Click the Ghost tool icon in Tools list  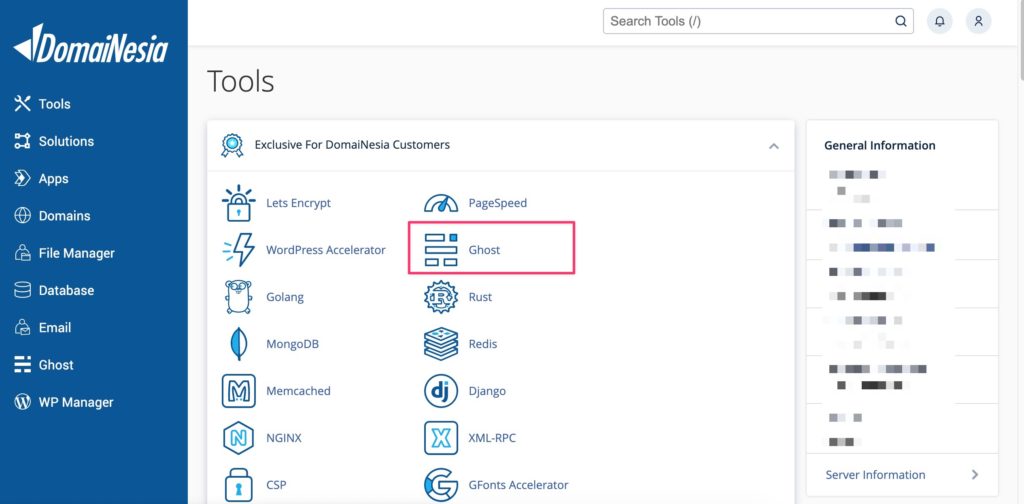coord(441,250)
